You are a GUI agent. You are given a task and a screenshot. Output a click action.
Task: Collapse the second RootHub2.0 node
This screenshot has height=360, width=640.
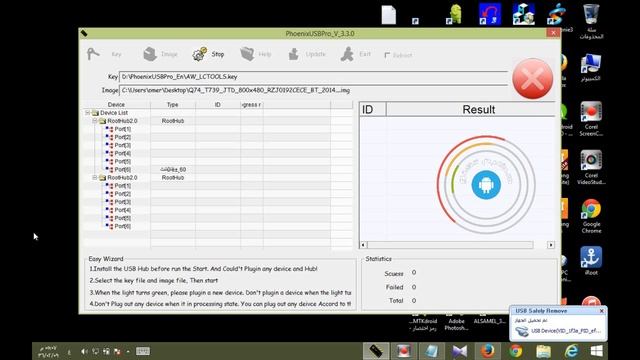pyautogui.click(x=95, y=178)
